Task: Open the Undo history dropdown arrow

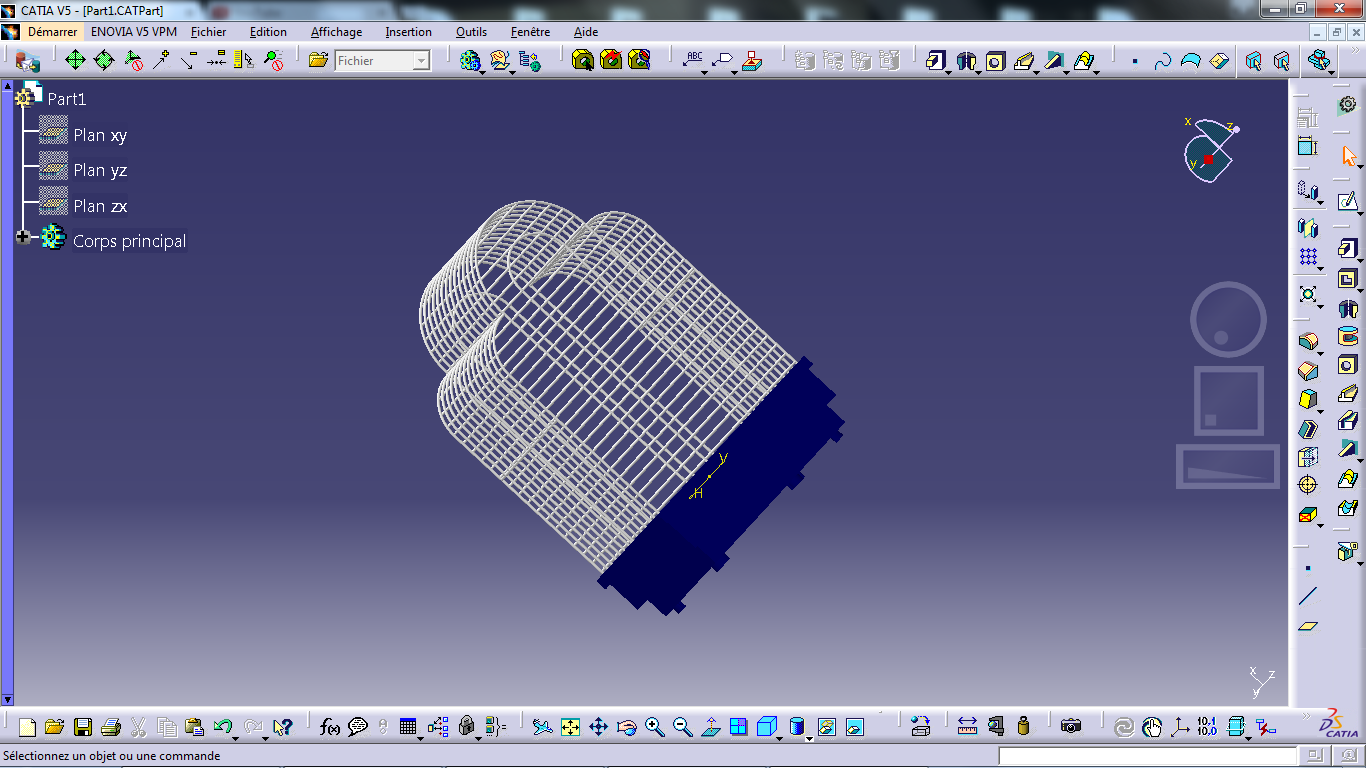Action: point(235,737)
